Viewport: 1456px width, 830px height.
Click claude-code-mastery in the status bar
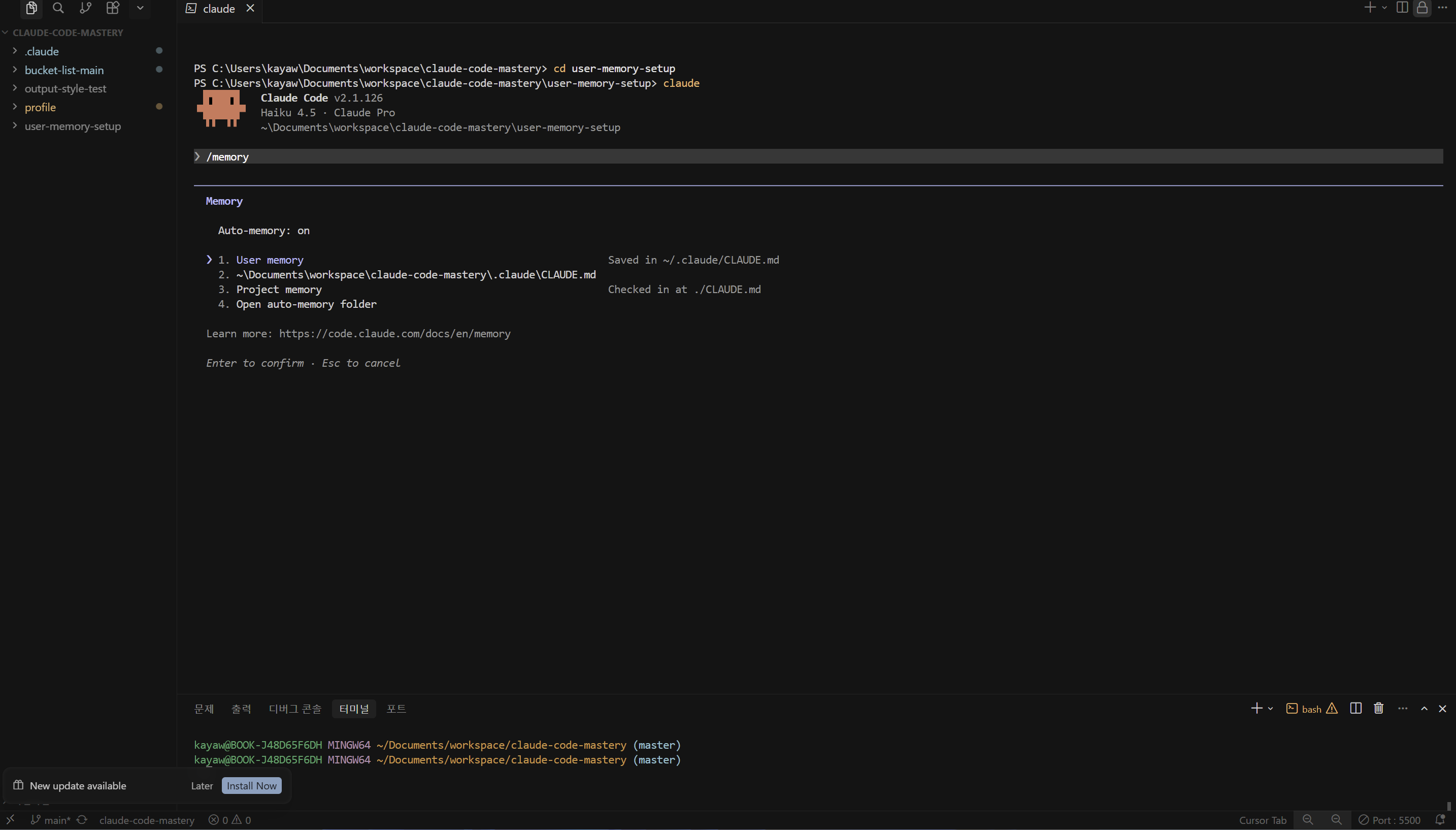[146, 820]
